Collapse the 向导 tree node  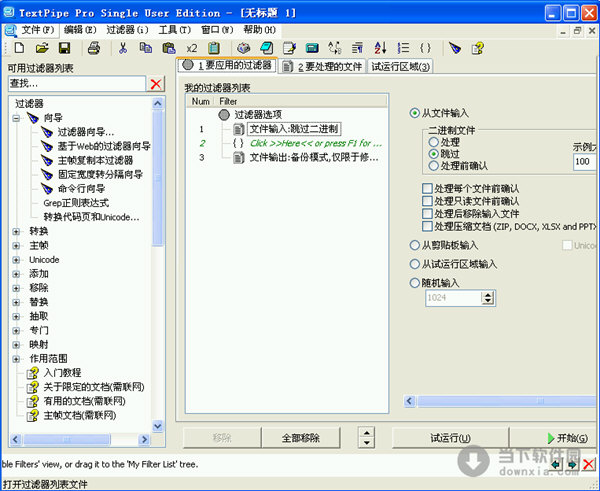[16, 118]
